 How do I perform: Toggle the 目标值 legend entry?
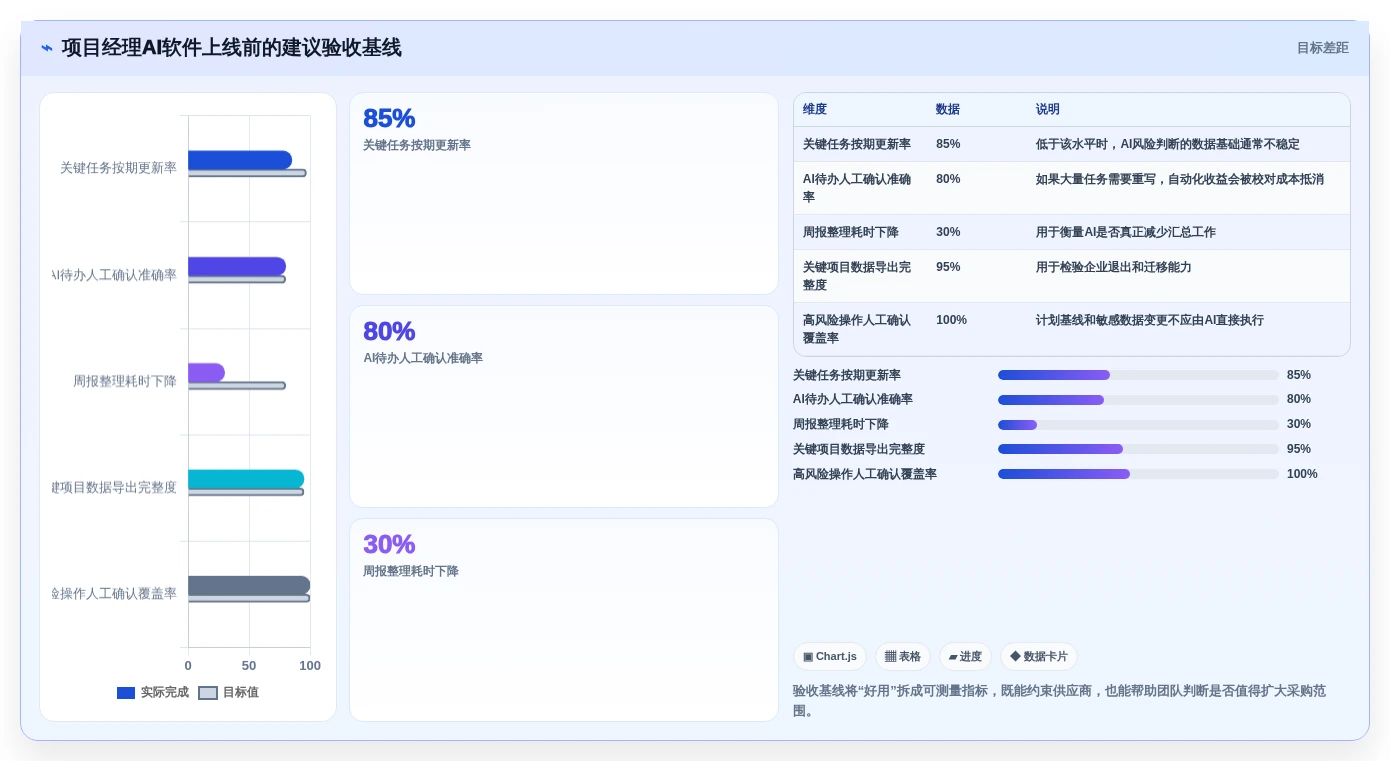tap(228, 692)
